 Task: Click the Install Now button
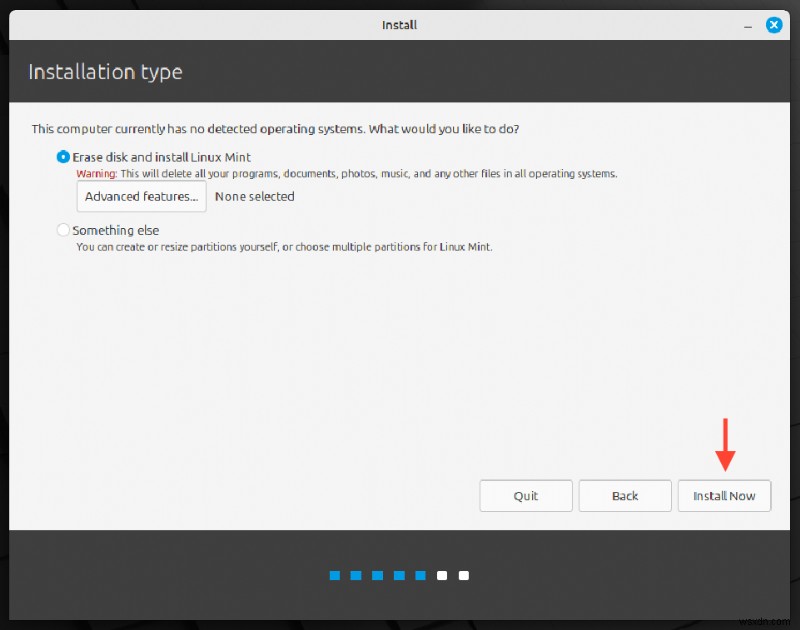tap(724, 495)
